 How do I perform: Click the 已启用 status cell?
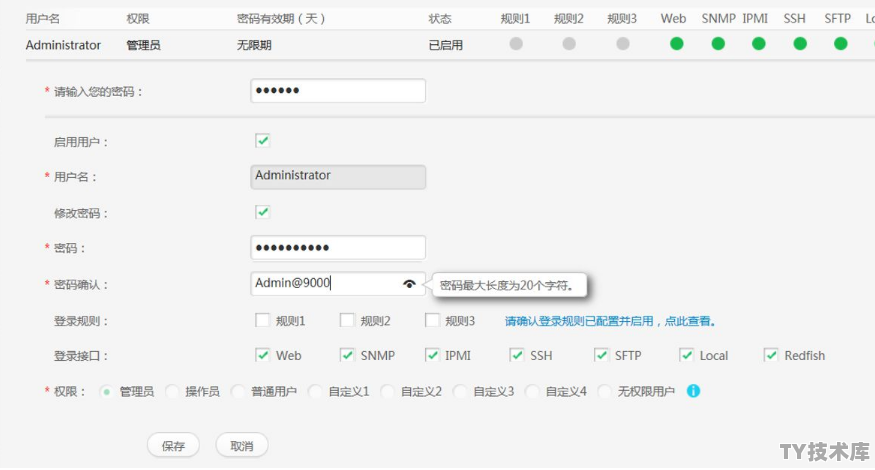click(445, 45)
